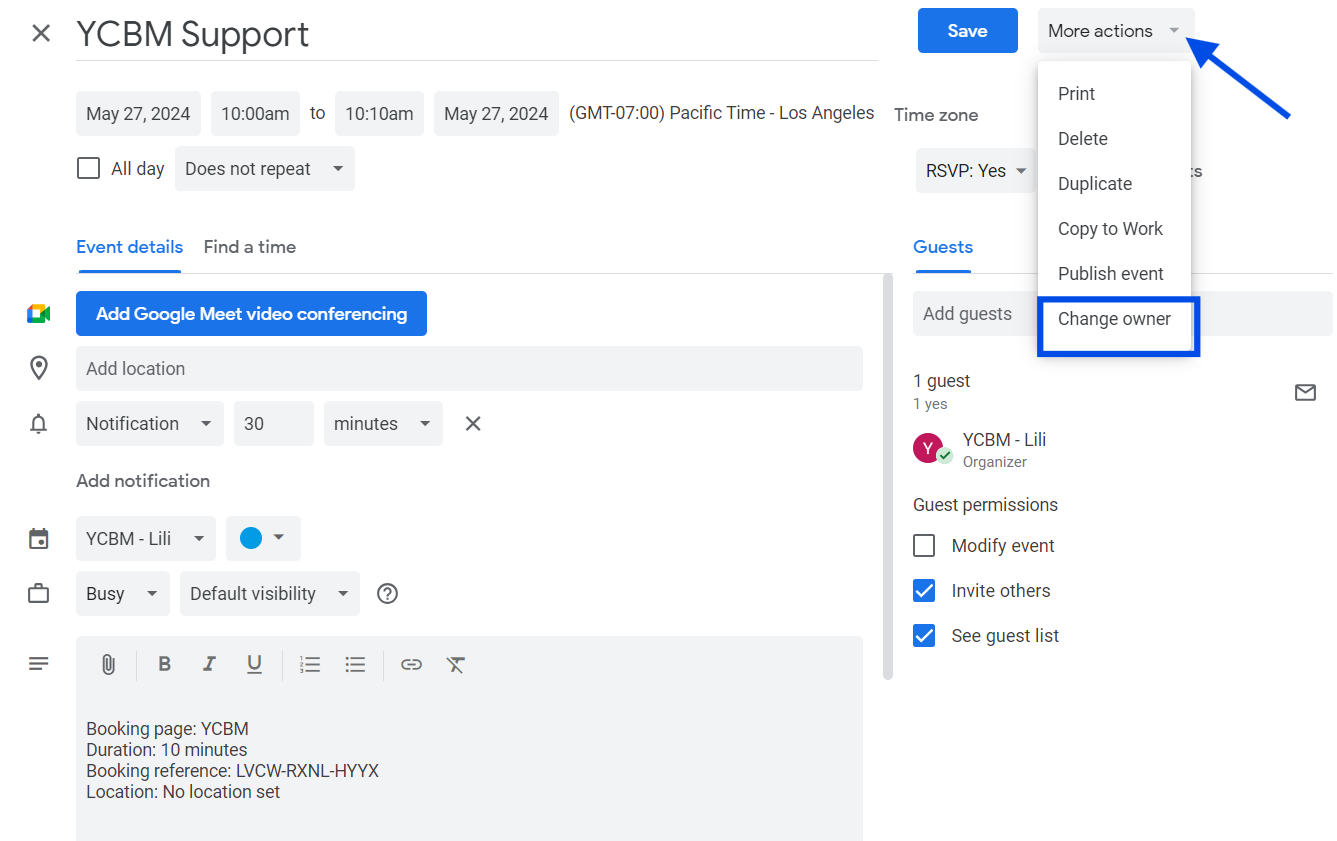Click the Time zone link

tap(936, 115)
